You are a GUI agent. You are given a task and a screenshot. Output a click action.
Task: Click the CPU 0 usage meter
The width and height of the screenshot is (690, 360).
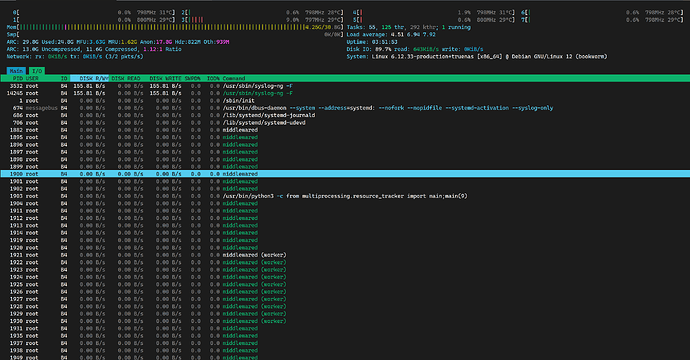coord(94,12)
